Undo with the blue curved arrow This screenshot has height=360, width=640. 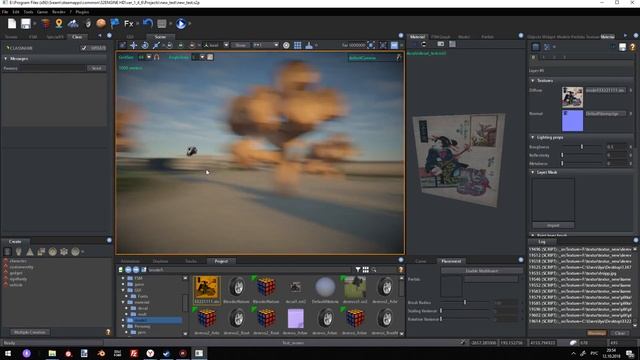point(148,24)
